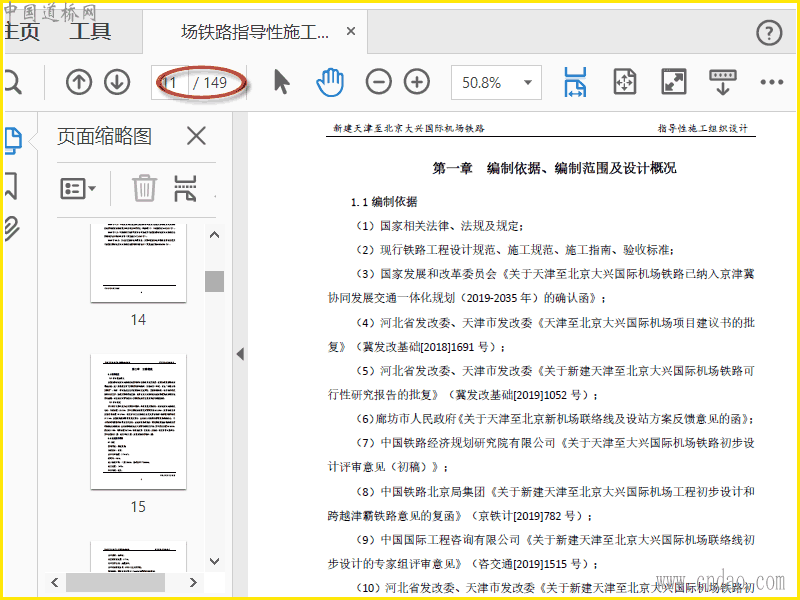Screen dimensions: 800x600
Task: Collapse the navigation pane with triangle
Action: pyautogui.click(x=240, y=354)
